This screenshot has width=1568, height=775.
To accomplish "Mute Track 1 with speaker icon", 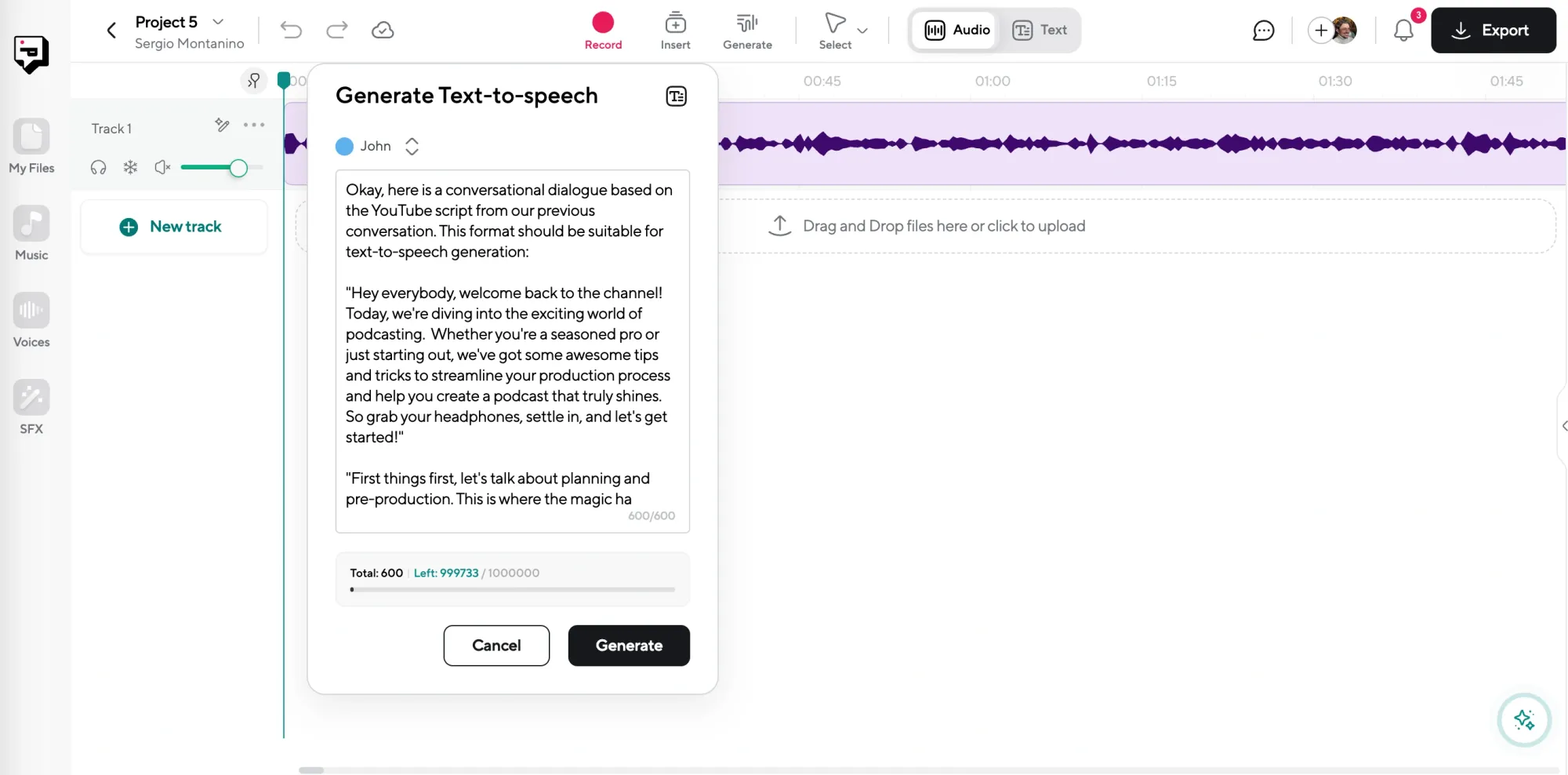I will (162, 167).
